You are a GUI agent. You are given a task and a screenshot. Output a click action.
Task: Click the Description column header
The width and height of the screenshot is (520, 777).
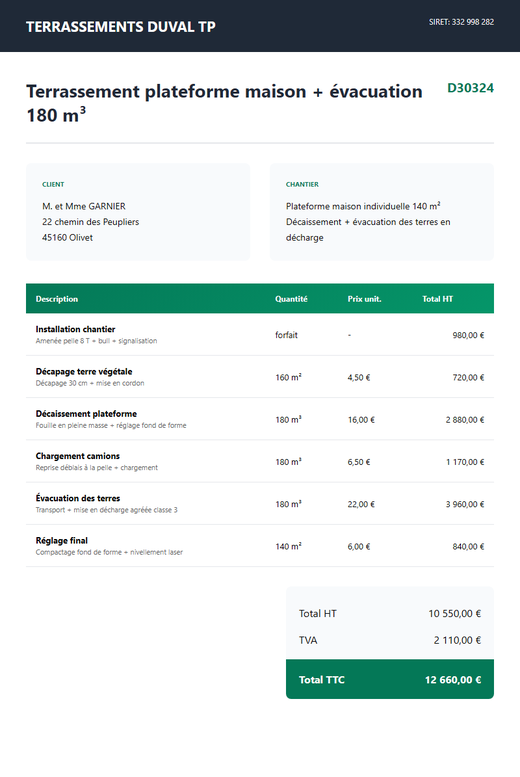57,299
